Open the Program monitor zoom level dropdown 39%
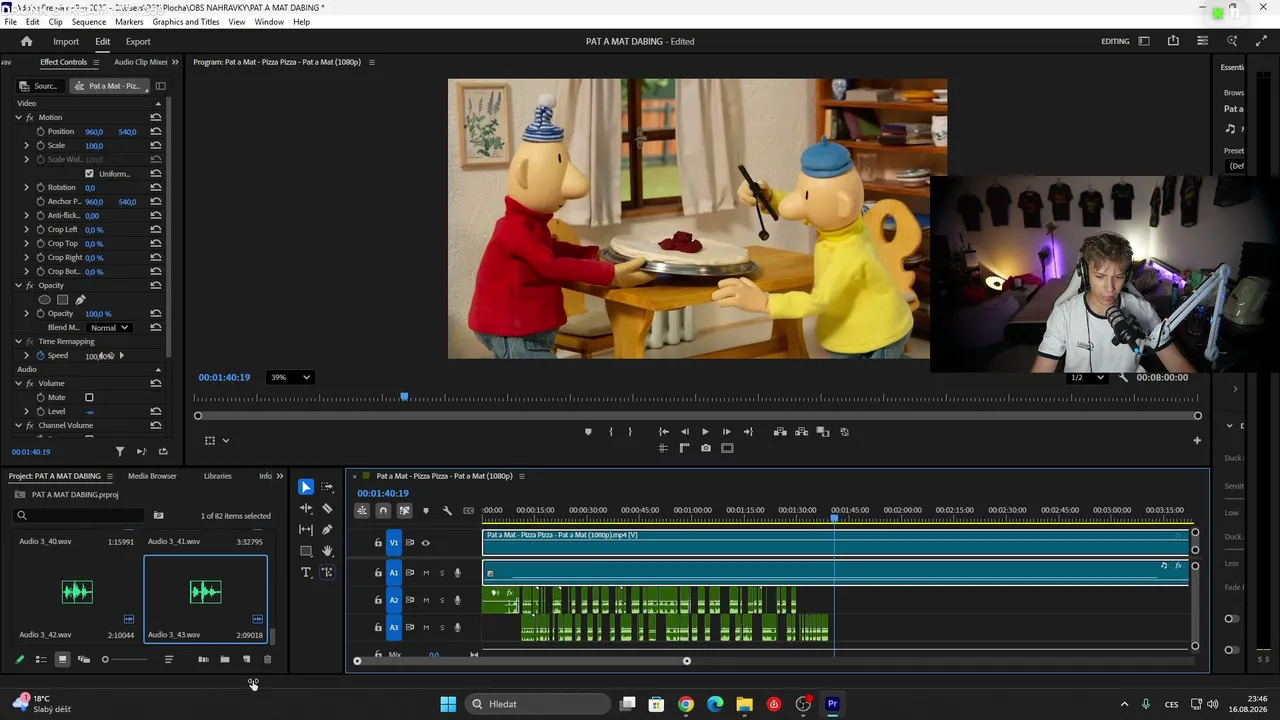 tap(290, 377)
